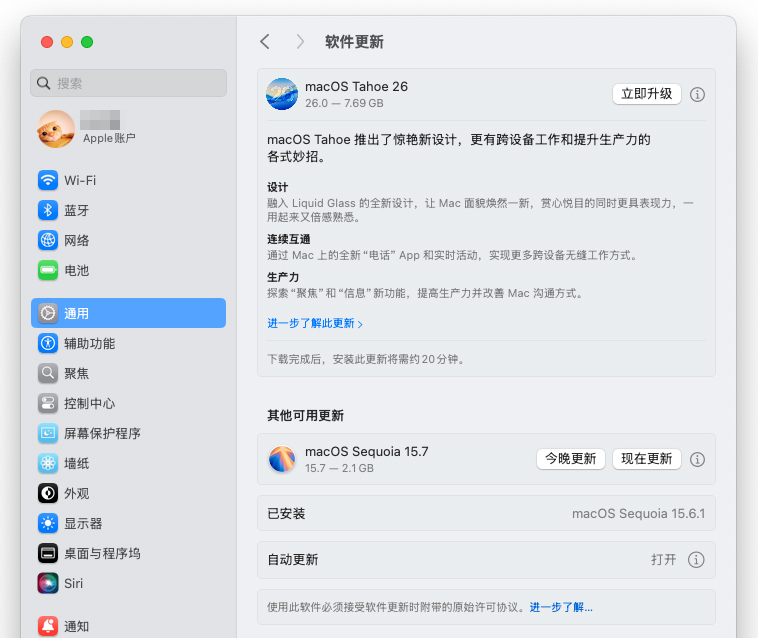Click the macOS Sequoia 15.6.1 installed version
The height and width of the screenshot is (638, 758).
click(x=638, y=513)
